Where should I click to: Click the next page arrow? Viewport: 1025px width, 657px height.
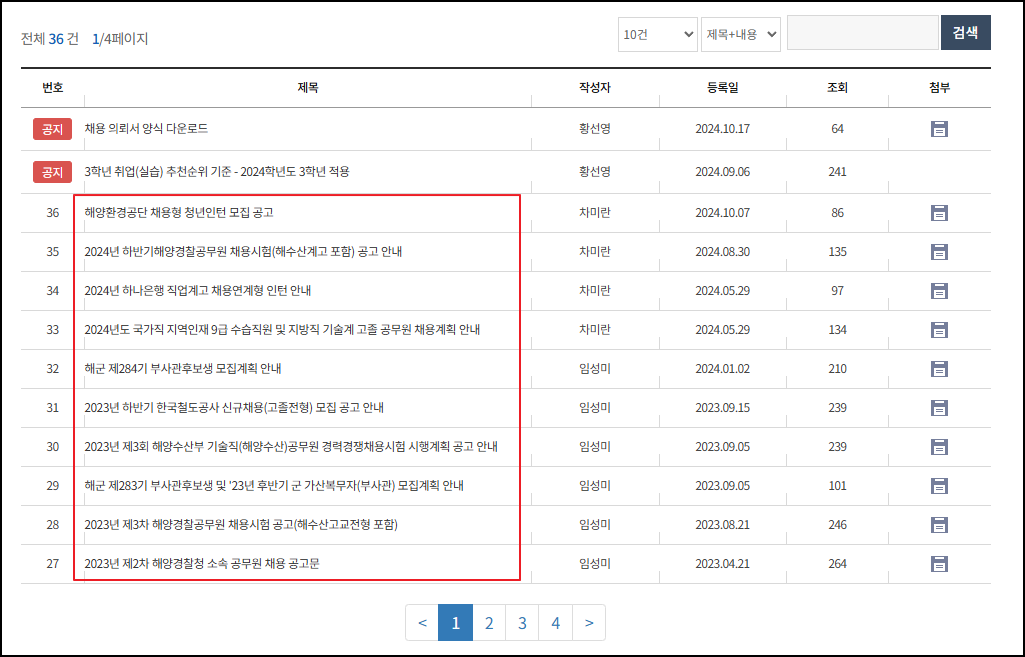(589, 622)
